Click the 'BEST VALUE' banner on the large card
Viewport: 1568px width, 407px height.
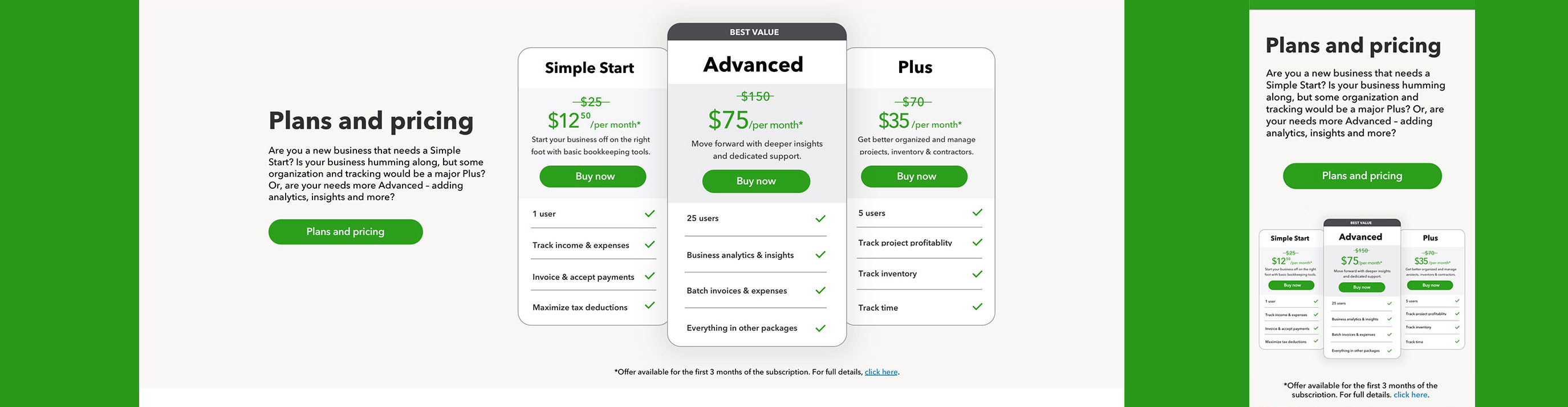pyautogui.click(x=754, y=32)
